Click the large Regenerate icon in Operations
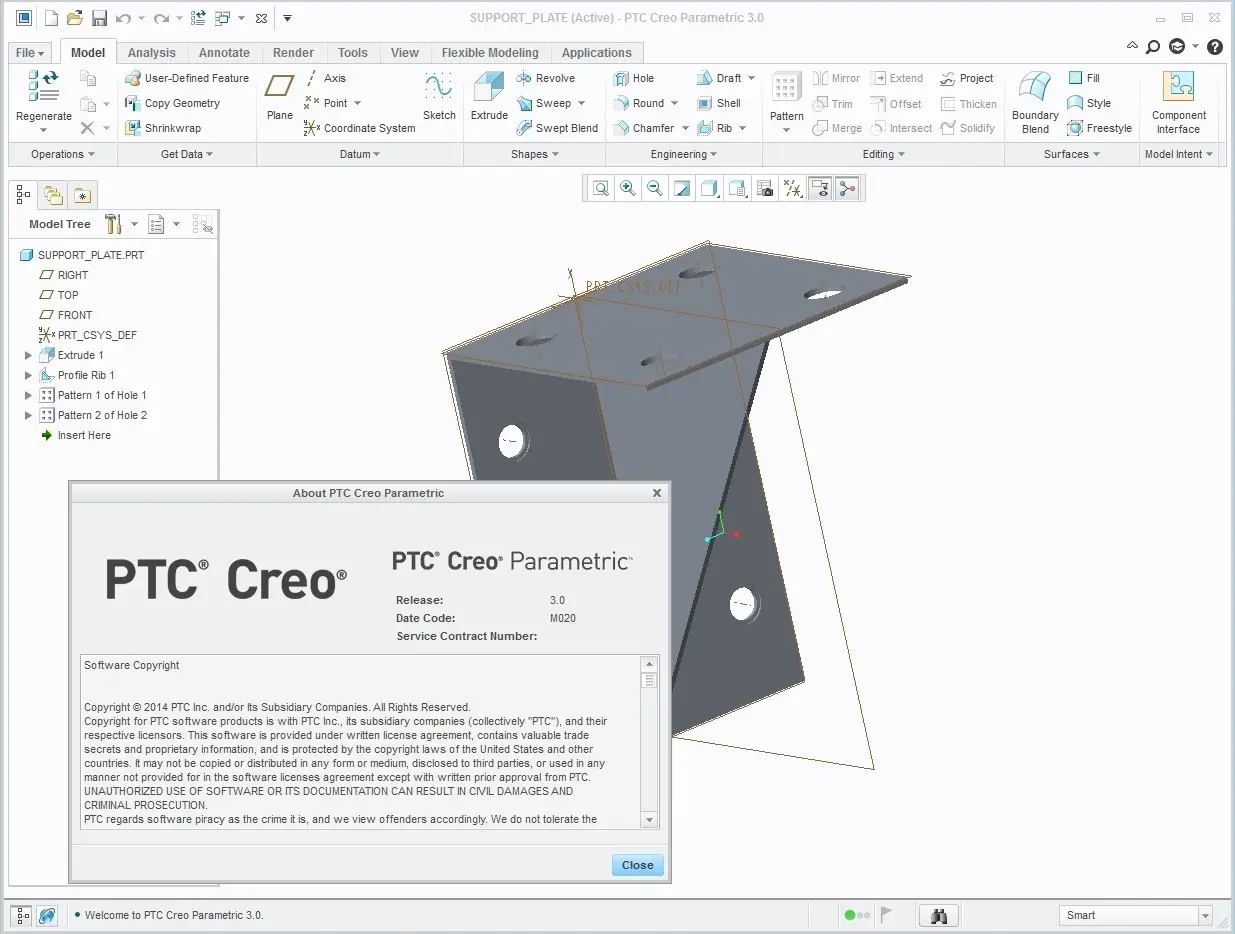The width and height of the screenshot is (1235, 934). [x=43, y=88]
